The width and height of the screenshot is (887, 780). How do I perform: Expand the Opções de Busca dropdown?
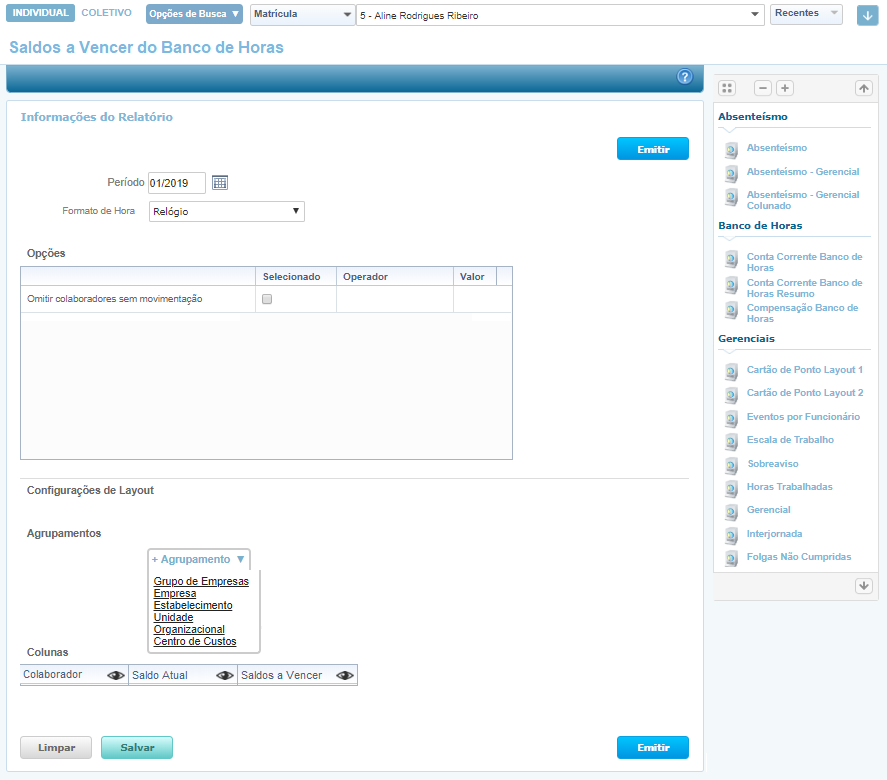[194, 14]
